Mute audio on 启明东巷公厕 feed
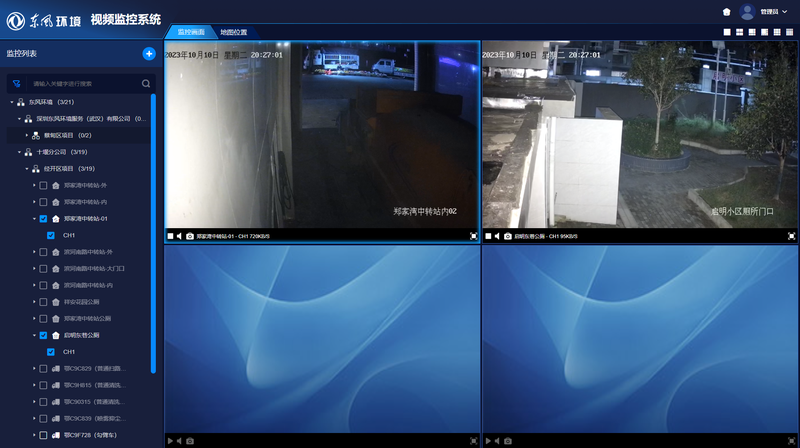The height and width of the screenshot is (448, 800). (x=497, y=236)
